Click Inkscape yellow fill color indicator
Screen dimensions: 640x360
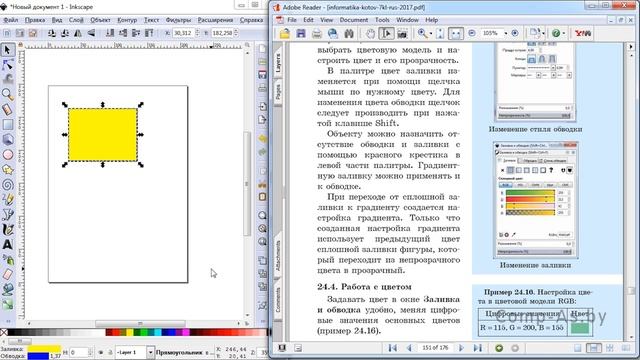pyautogui.click(x=44, y=349)
